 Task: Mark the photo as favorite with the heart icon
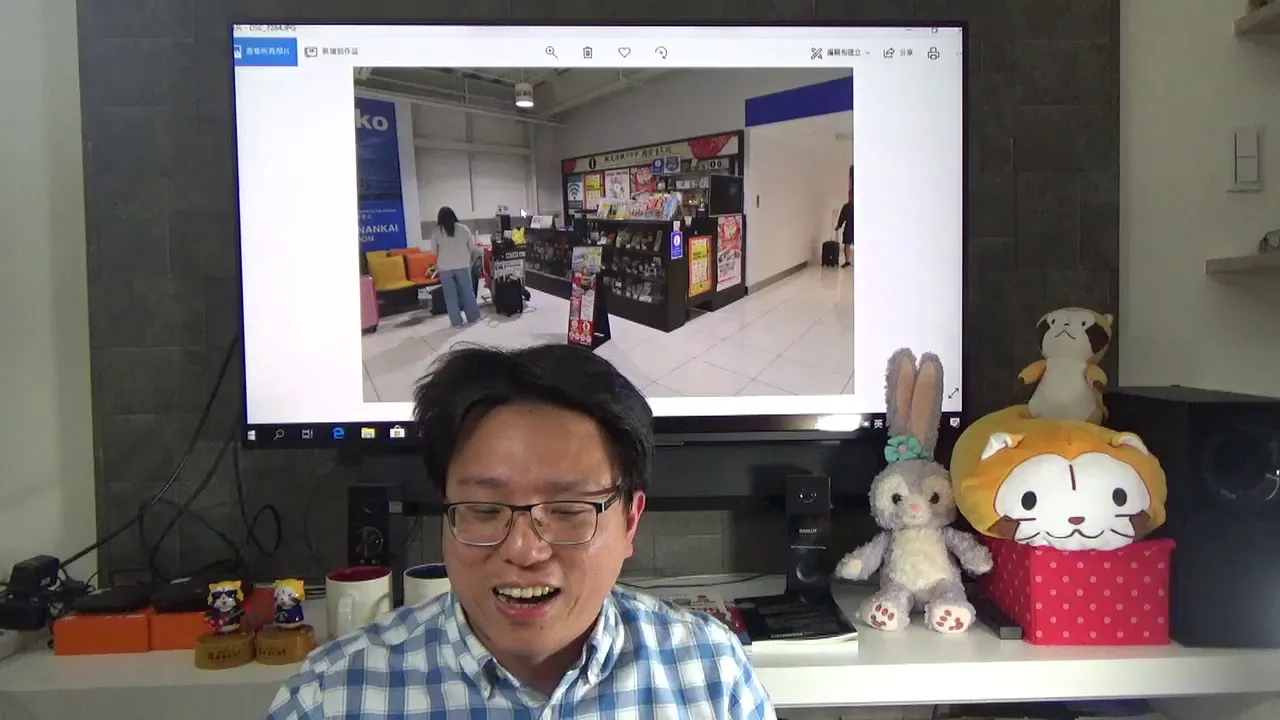[624, 52]
